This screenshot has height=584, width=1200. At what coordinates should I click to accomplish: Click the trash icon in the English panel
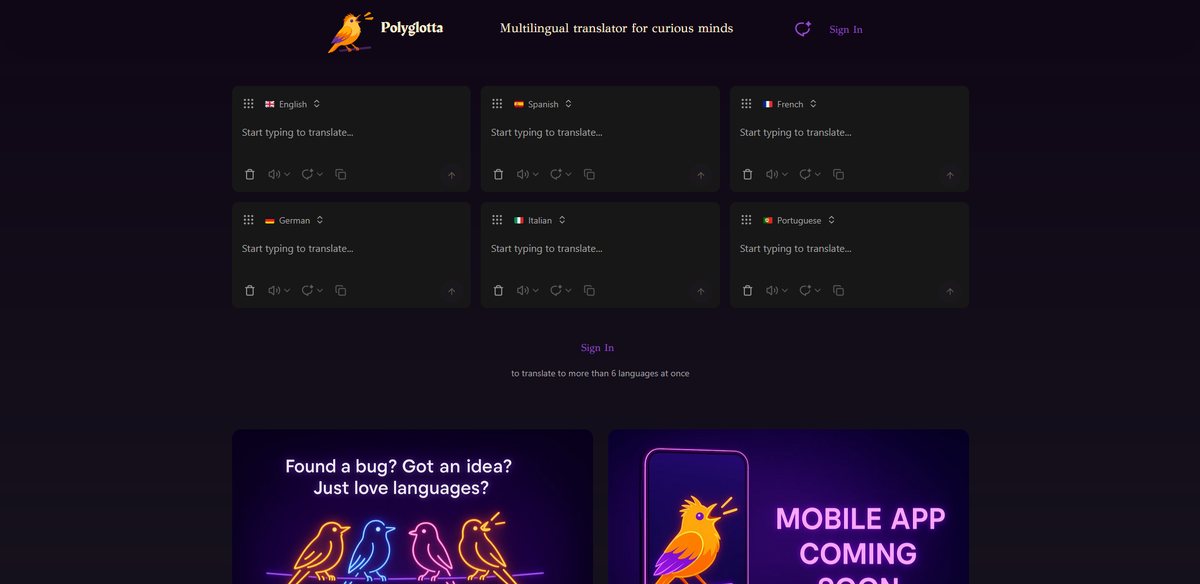pyautogui.click(x=250, y=174)
